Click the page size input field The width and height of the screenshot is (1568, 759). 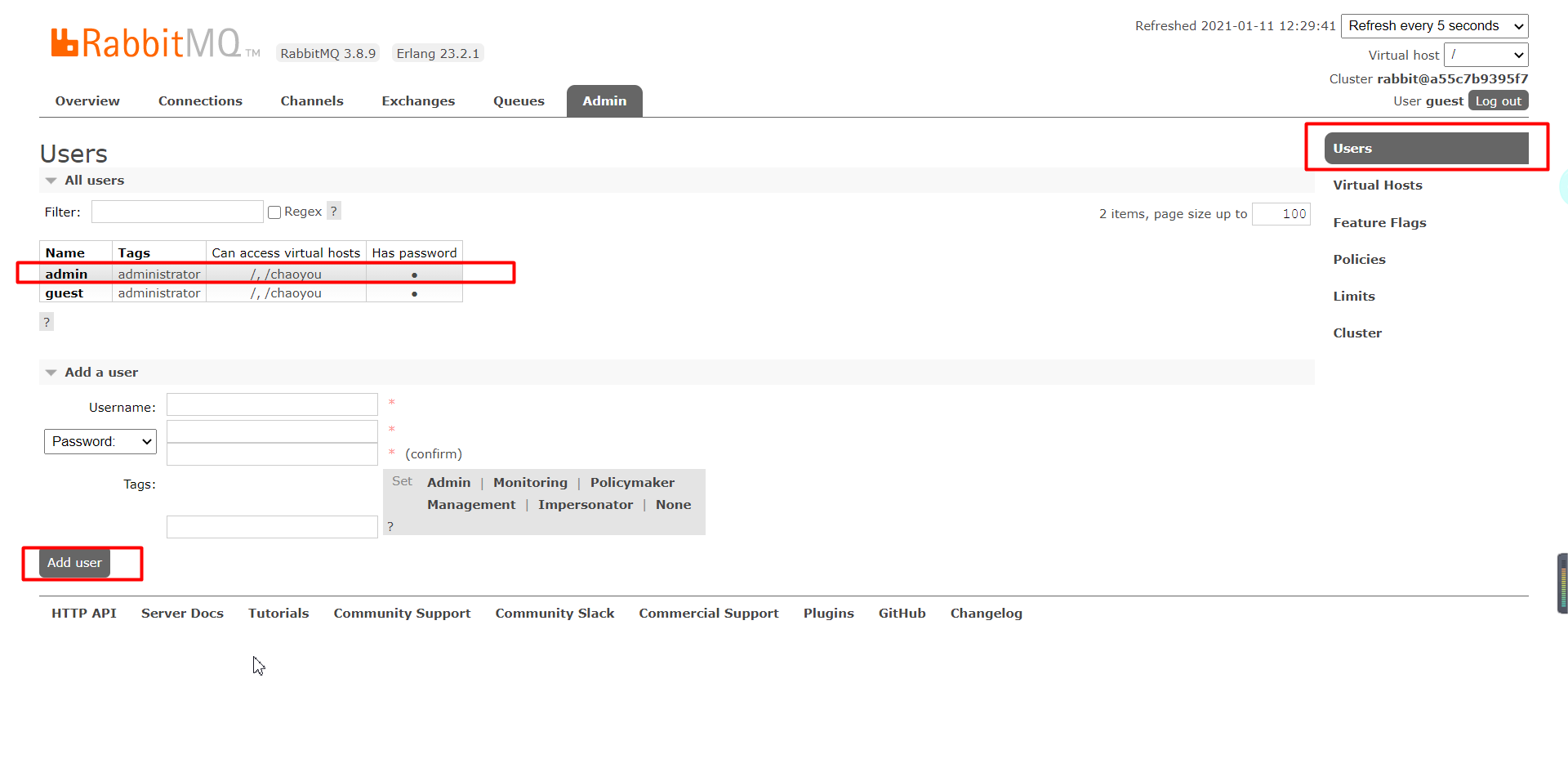pos(1281,214)
